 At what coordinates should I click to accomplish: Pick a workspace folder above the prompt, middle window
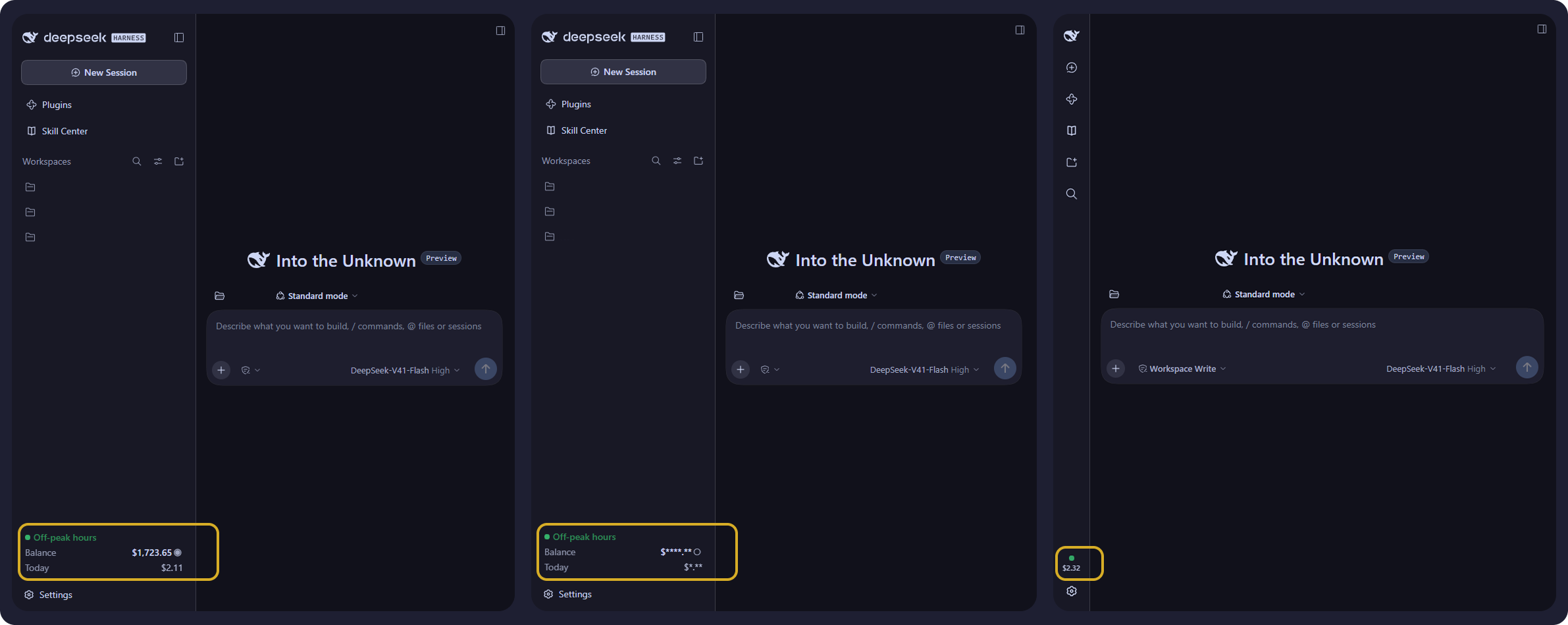[x=739, y=295]
